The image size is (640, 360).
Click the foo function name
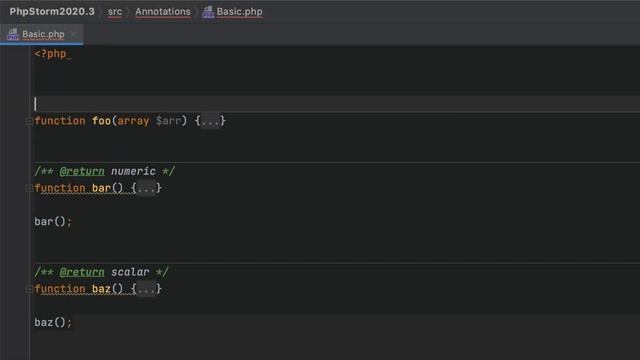click(x=101, y=121)
